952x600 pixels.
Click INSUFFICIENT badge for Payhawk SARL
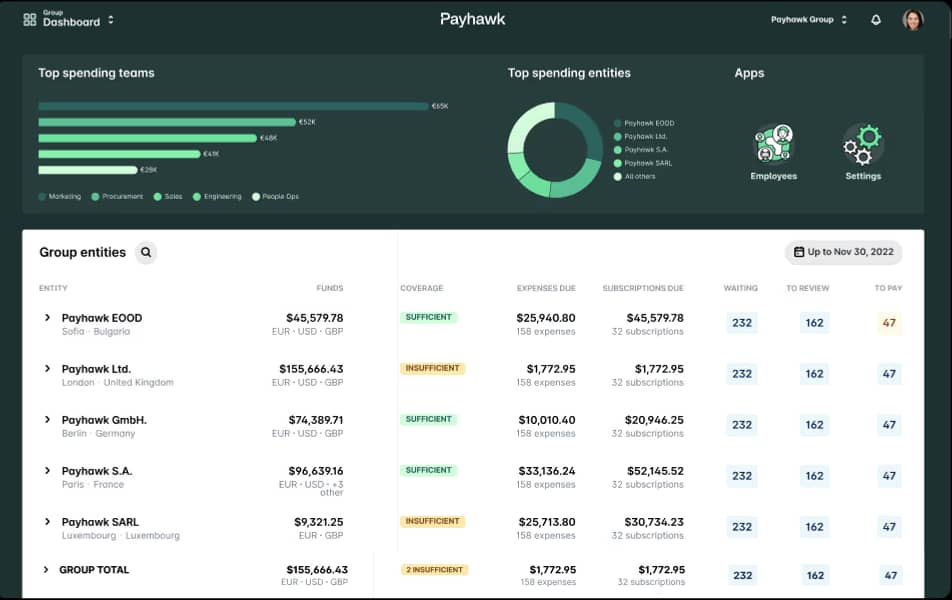432,521
